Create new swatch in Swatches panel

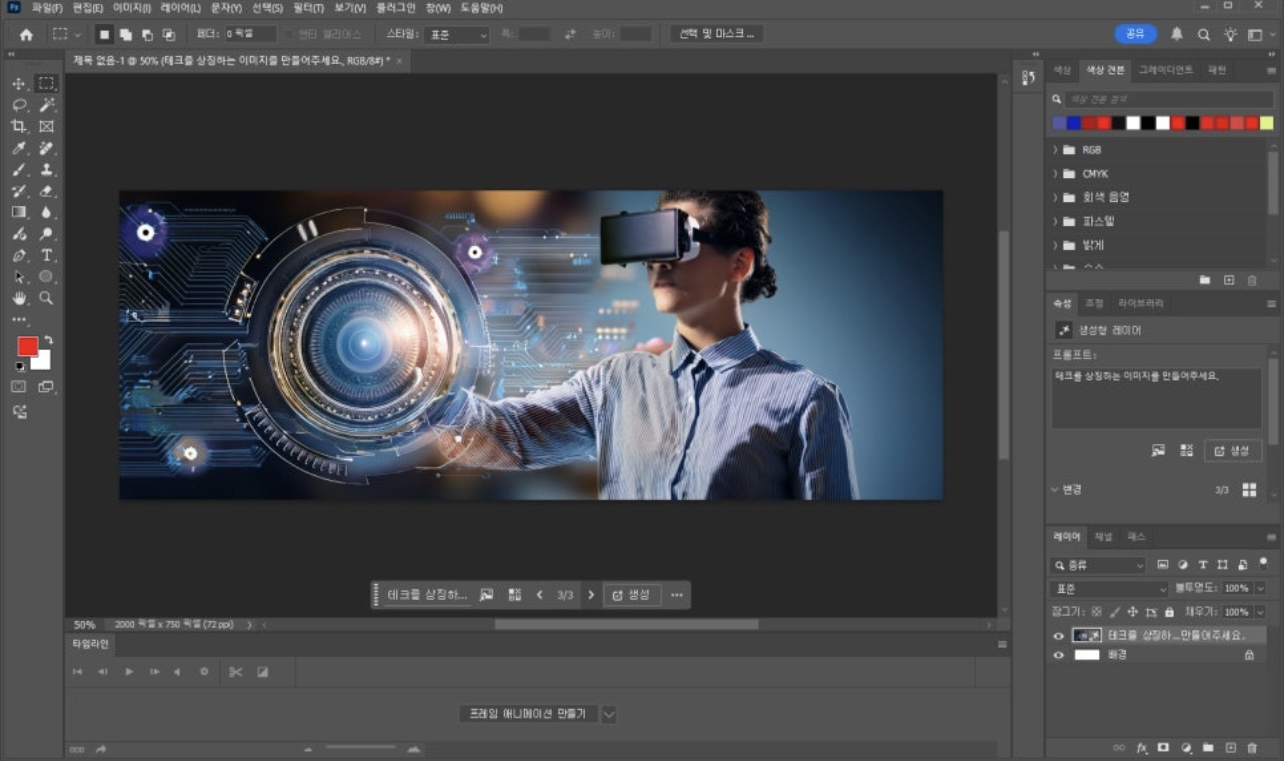coord(1229,280)
